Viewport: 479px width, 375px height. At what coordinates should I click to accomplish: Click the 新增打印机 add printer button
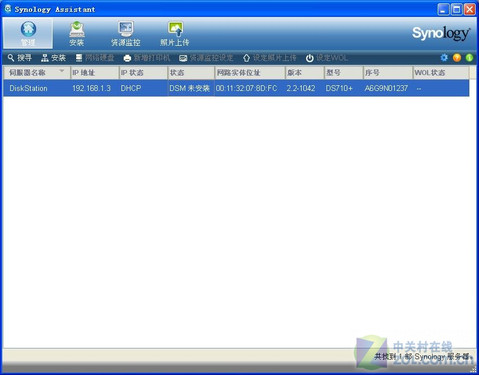(x=147, y=58)
